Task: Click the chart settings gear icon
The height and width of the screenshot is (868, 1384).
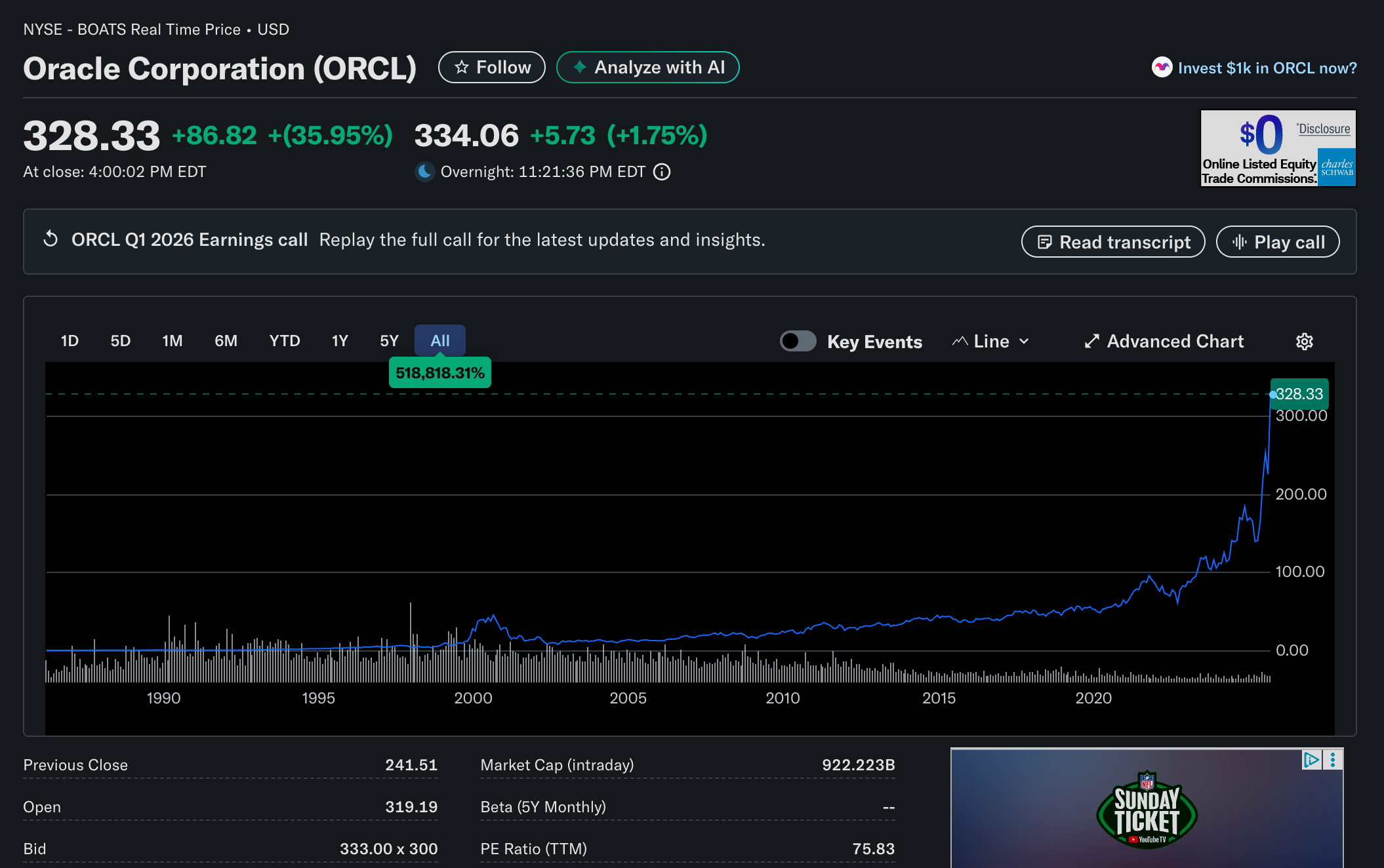Action: [1304, 342]
